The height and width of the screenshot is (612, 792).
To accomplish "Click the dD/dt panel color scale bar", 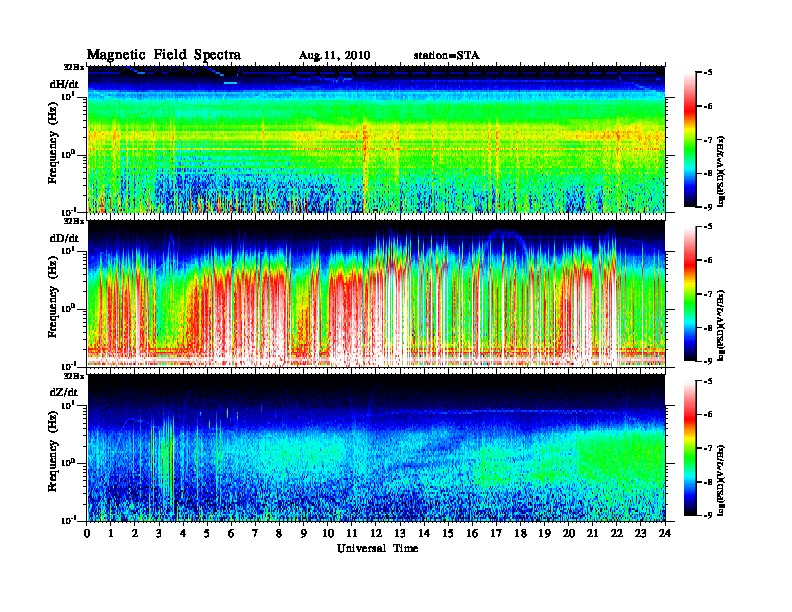I will coord(689,294).
